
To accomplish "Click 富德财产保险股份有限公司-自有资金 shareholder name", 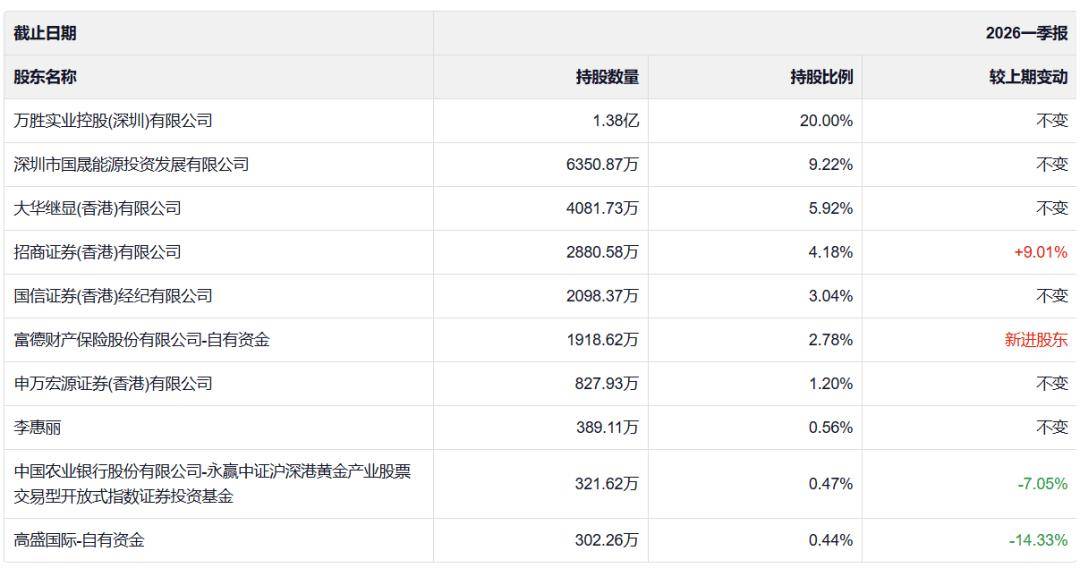I will click(141, 340).
